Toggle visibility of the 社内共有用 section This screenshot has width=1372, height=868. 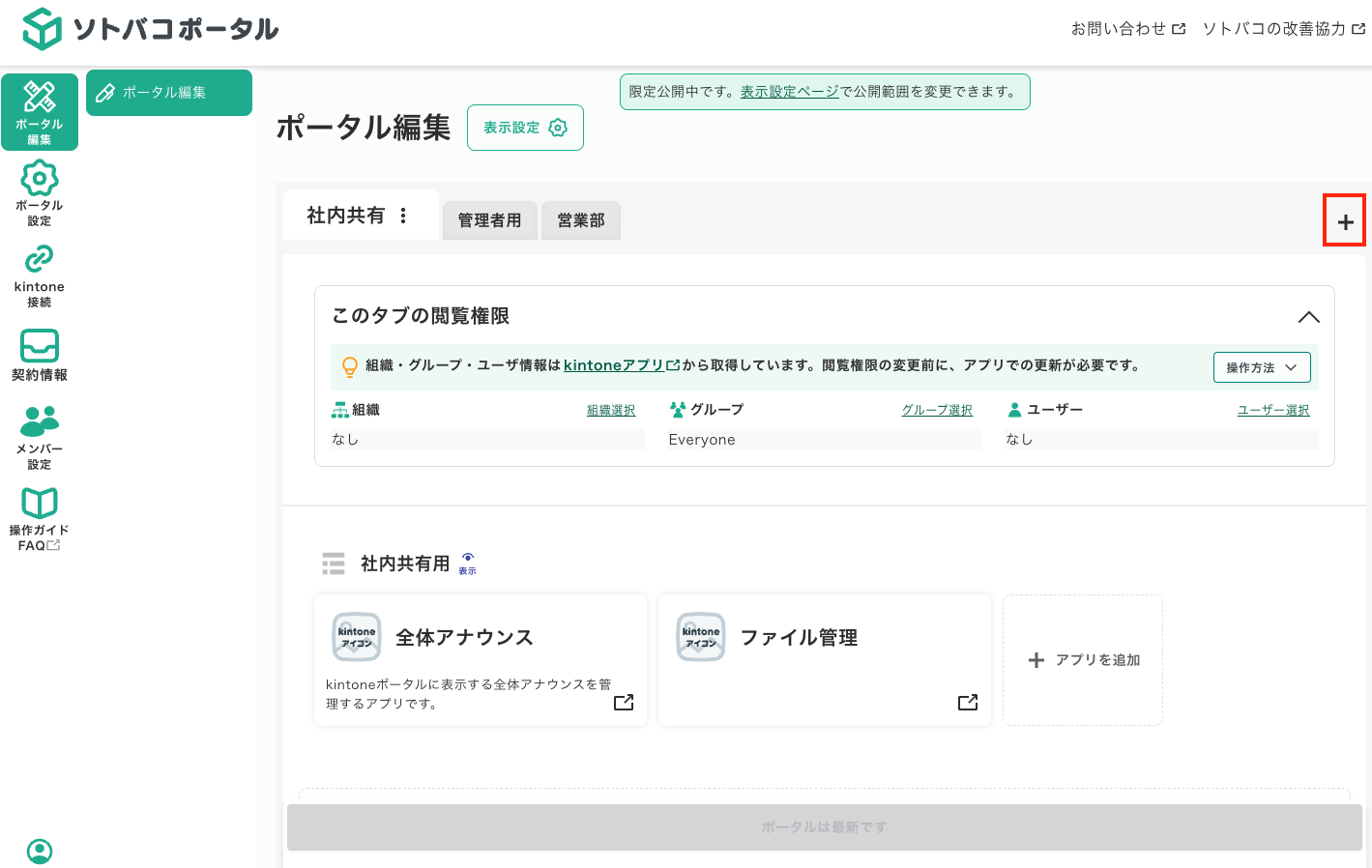467,562
